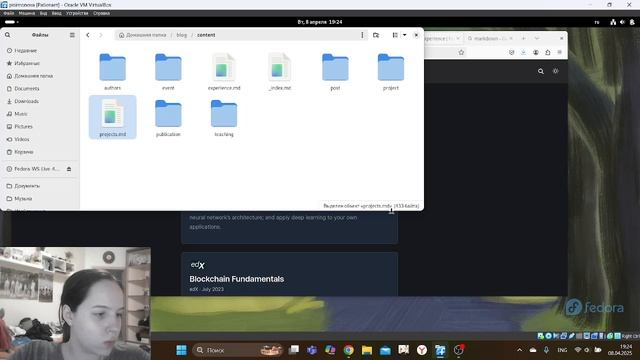Click the content path segment
This screenshot has height=360, width=640.
click(206, 35)
